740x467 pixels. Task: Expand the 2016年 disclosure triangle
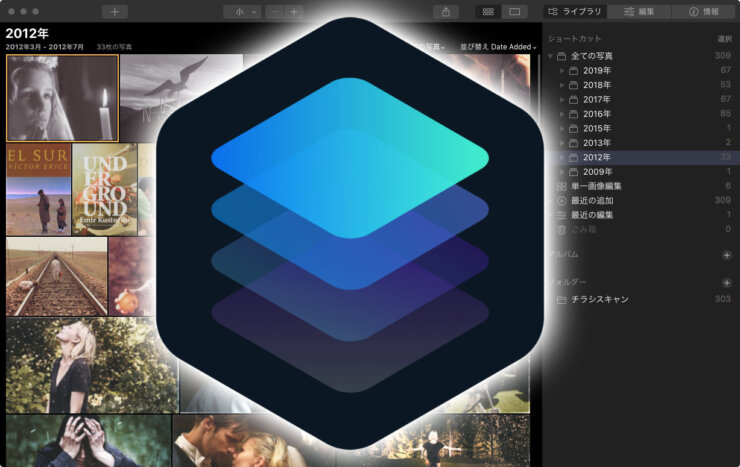562,114
